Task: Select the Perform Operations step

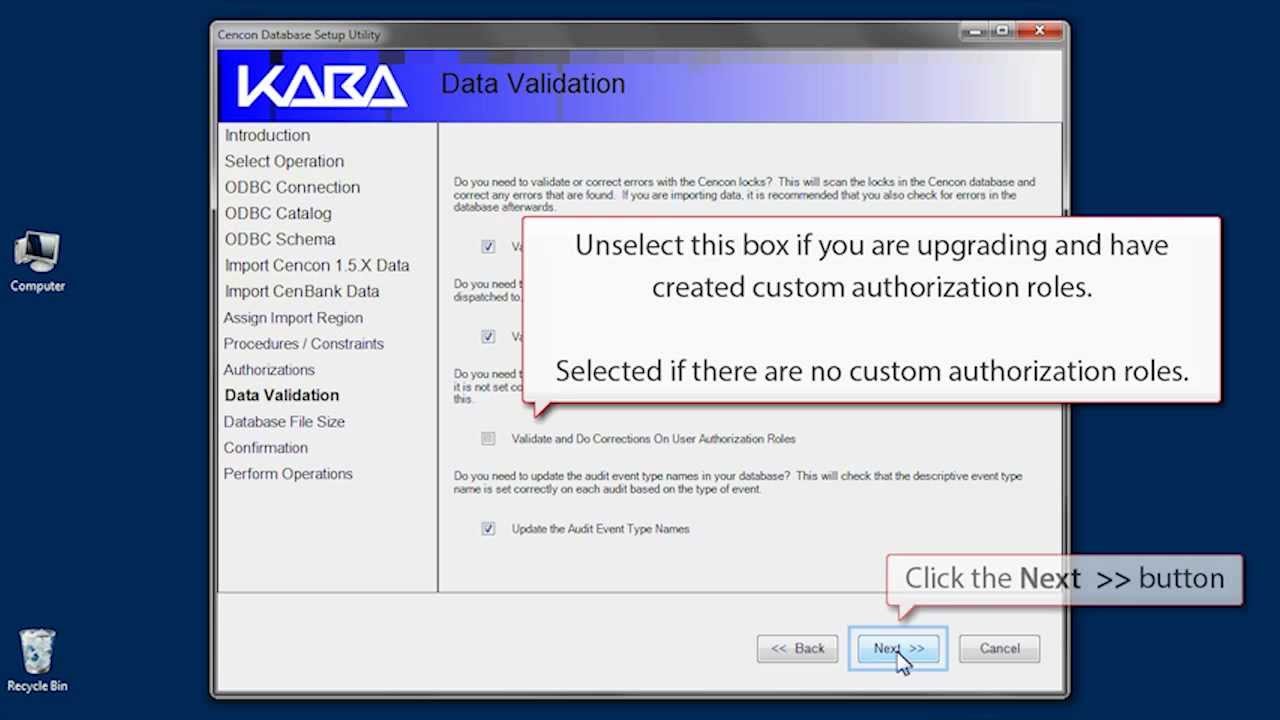Action: 288,473
